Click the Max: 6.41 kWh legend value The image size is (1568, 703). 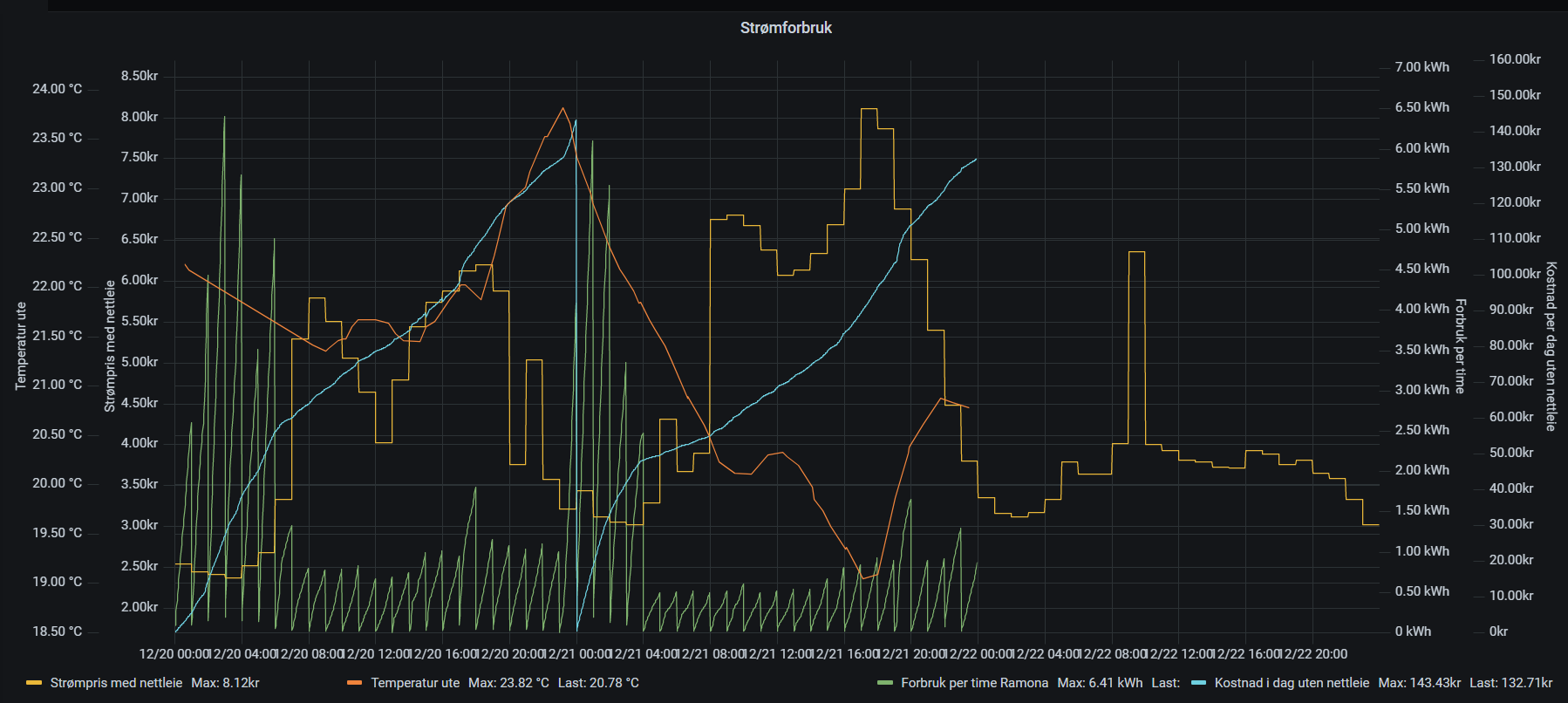pos(1100,683)
